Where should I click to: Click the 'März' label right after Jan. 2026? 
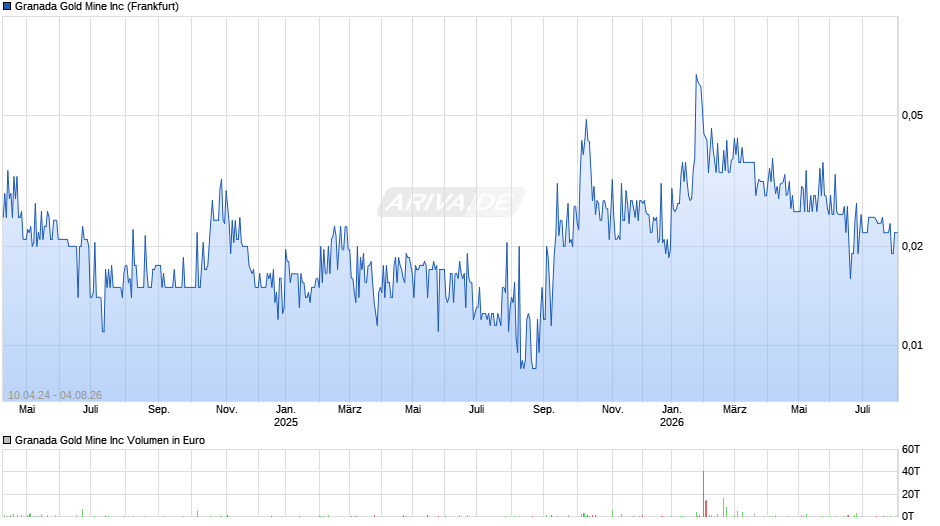tap(734, 410)
